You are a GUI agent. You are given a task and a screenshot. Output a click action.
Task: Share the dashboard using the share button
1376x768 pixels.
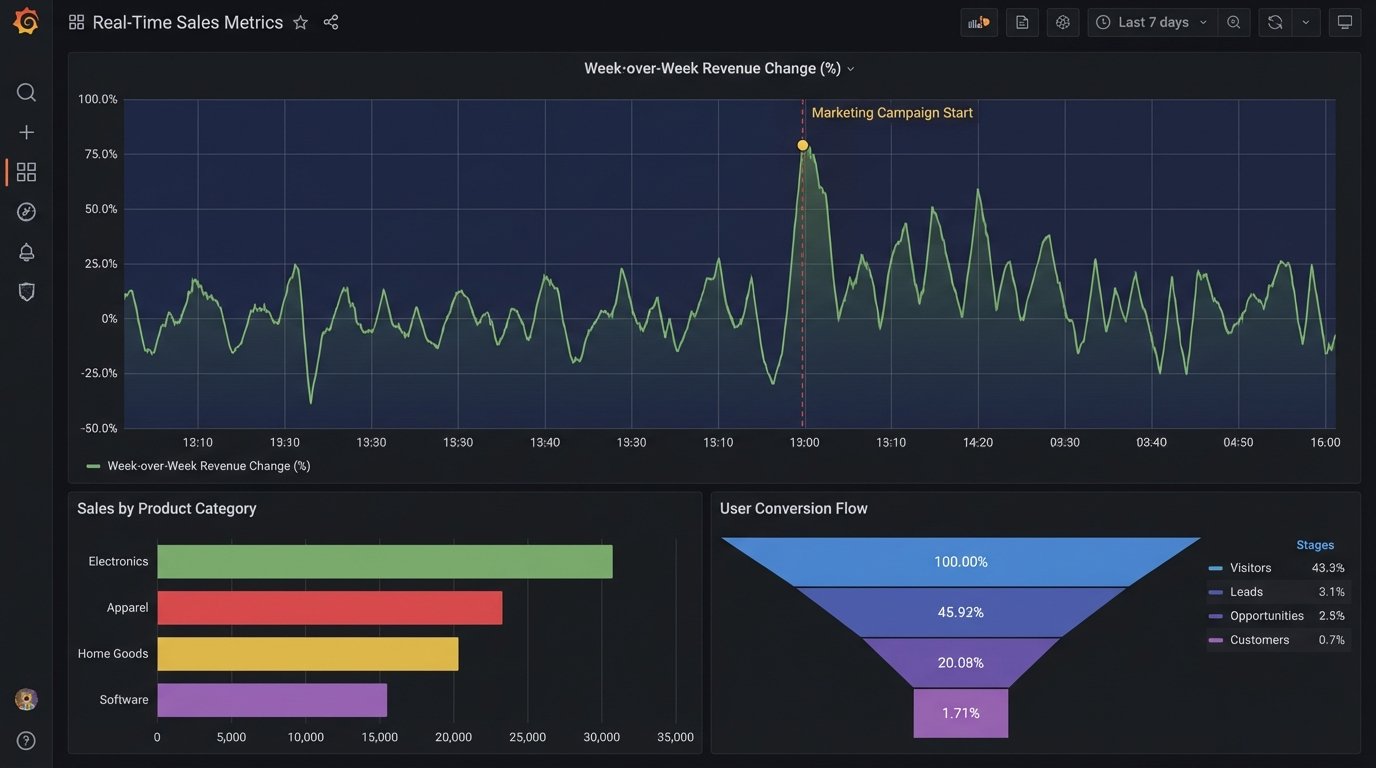pos(330,21)
